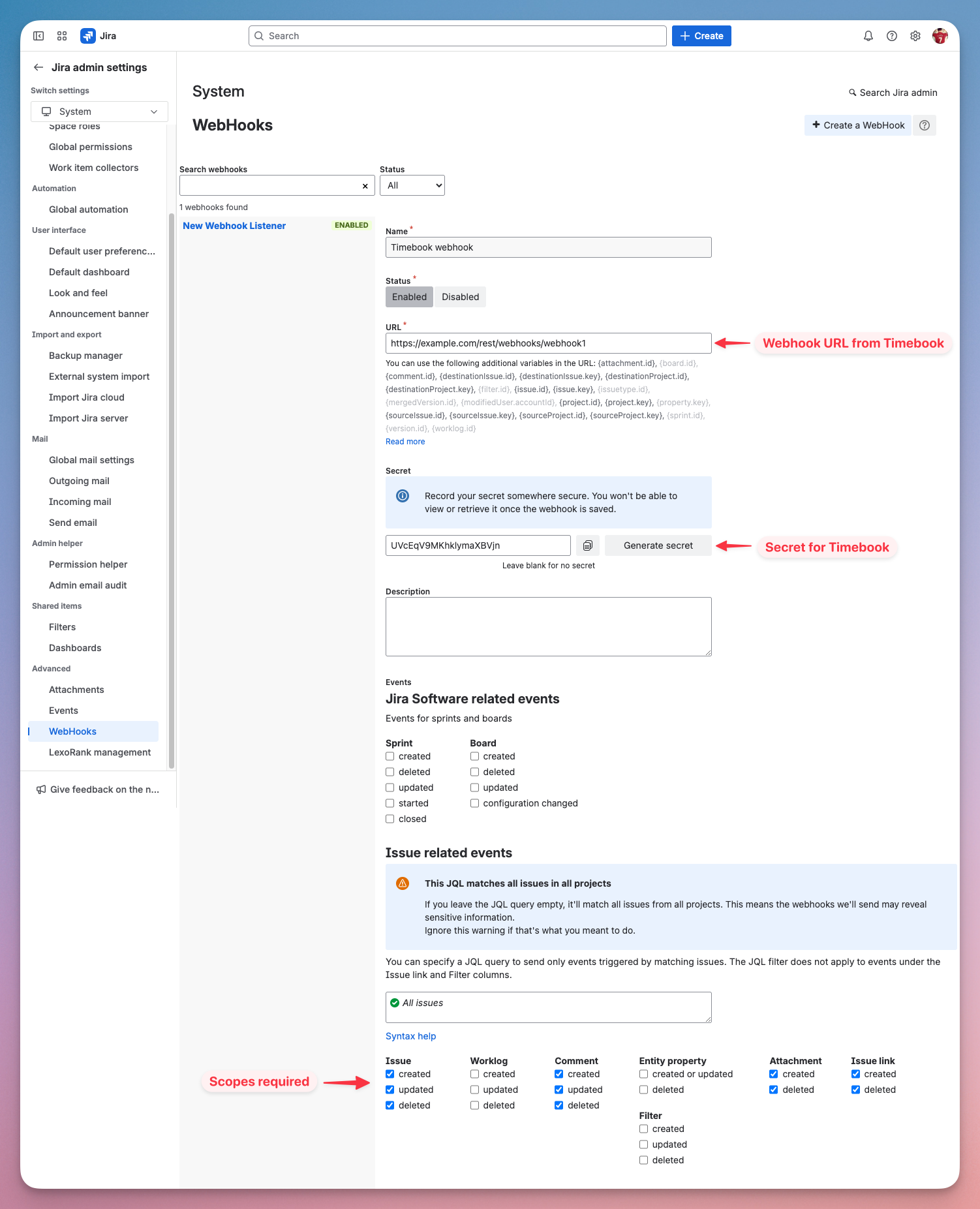
Task: Open the app switcher grid icon
Action: click(62, 36)
